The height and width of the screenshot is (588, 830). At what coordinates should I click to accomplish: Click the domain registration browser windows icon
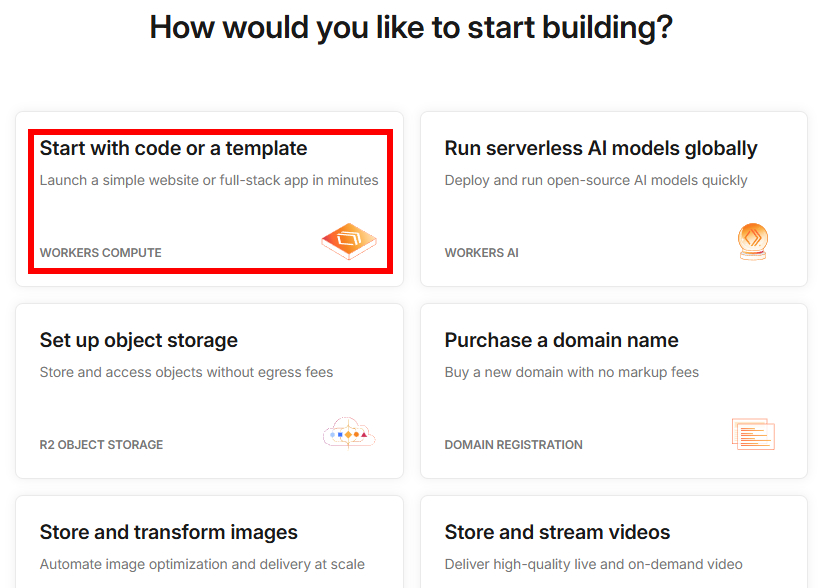click(x=753, y=433)
